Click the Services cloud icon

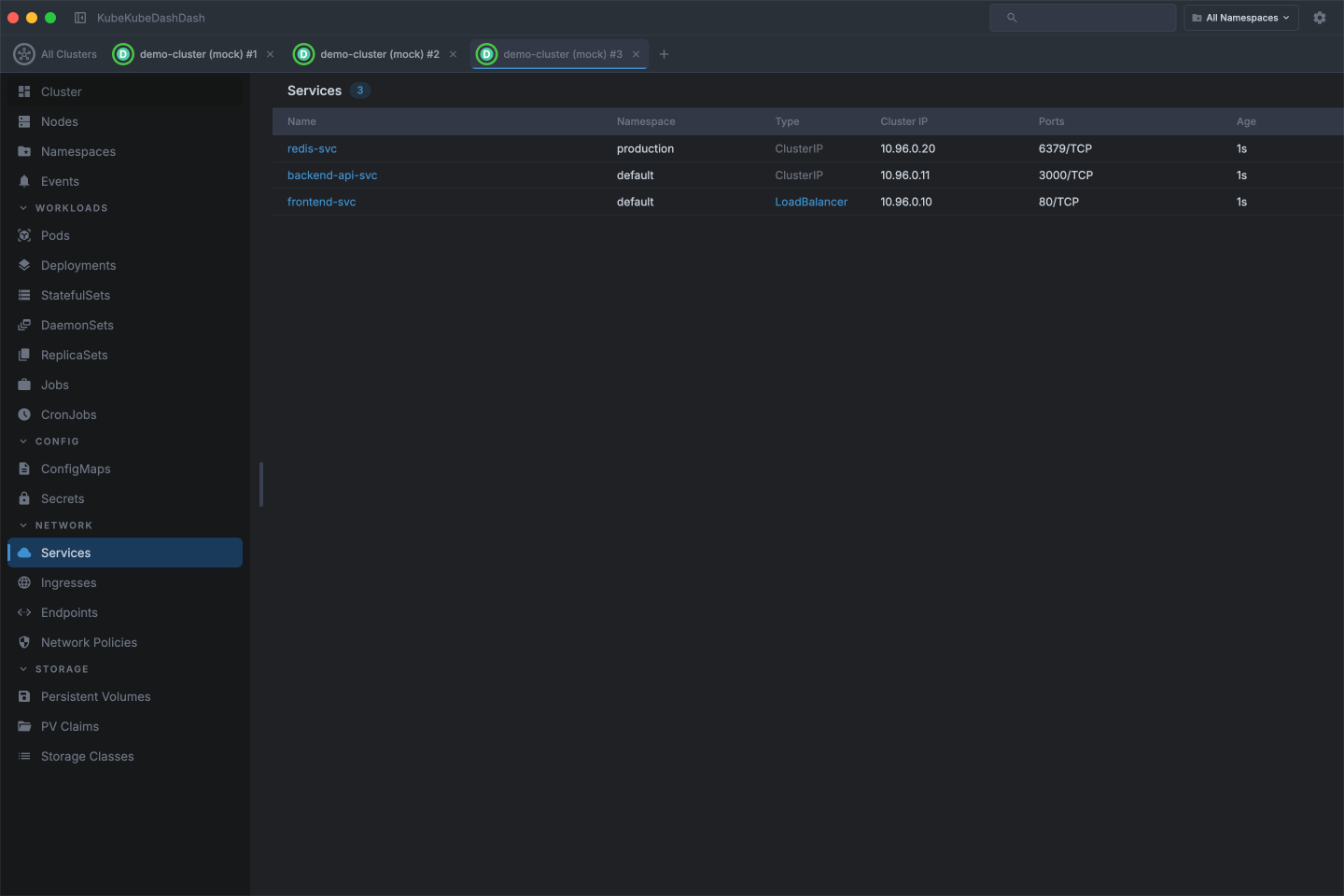24,553
